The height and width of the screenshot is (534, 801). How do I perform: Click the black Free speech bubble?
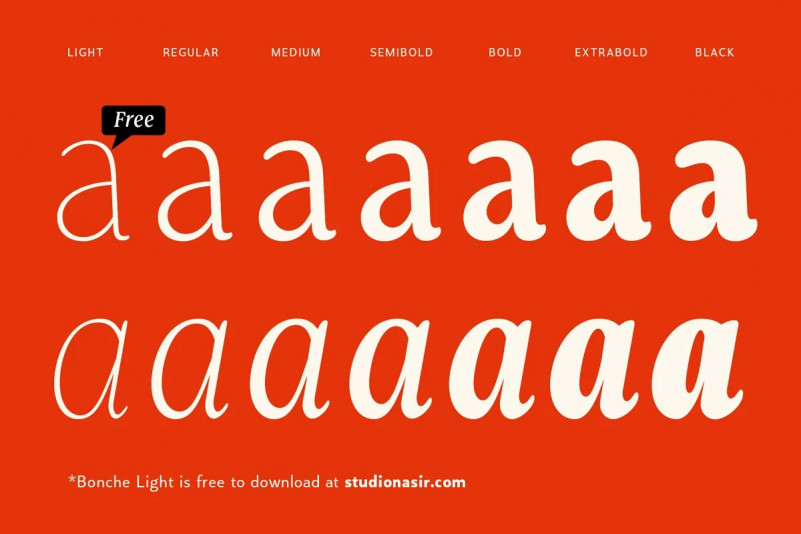[x=133, y=121]
